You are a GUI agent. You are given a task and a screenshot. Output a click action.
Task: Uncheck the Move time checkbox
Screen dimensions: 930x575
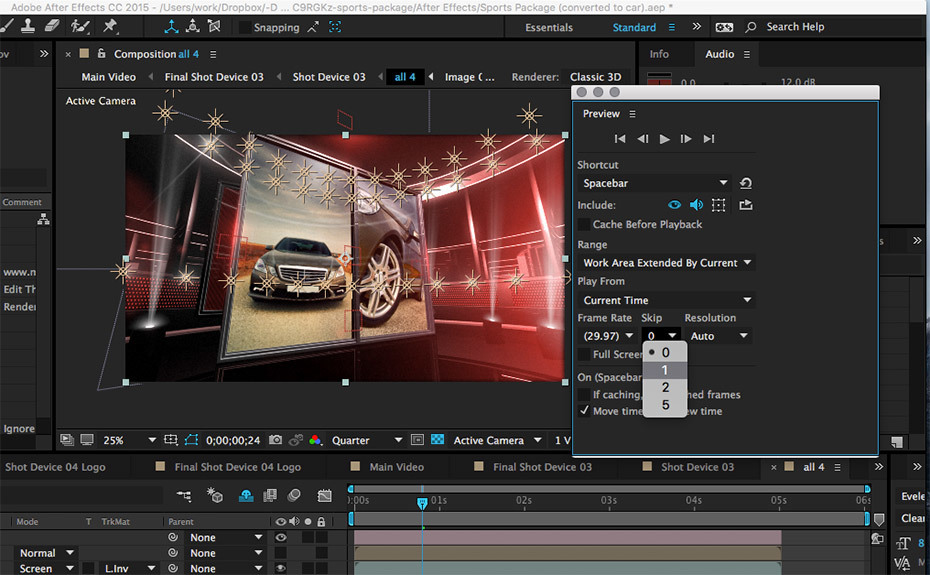coord(585,411)
